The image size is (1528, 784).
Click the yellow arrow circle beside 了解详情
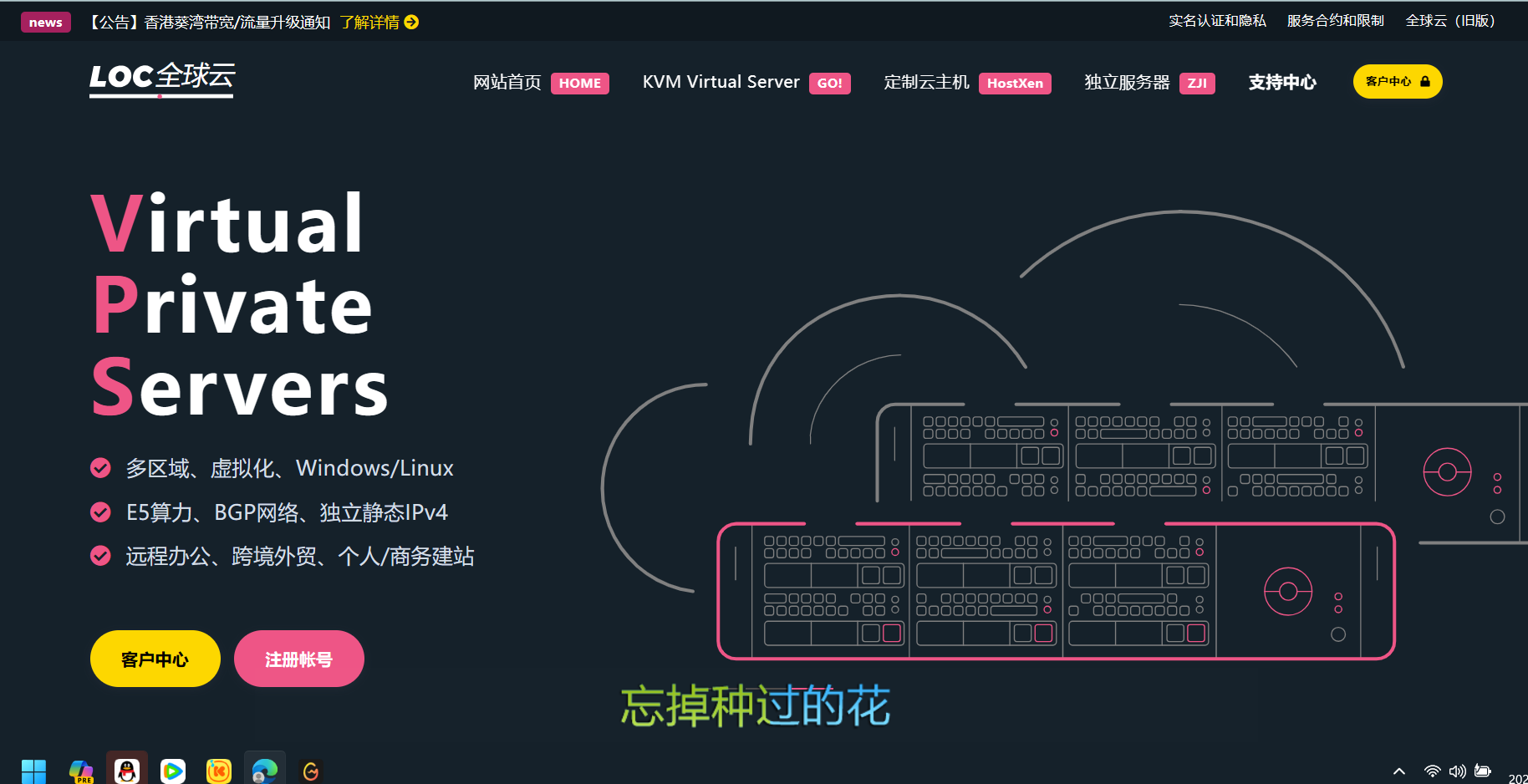pyautogui.click(x=411, y=23)
